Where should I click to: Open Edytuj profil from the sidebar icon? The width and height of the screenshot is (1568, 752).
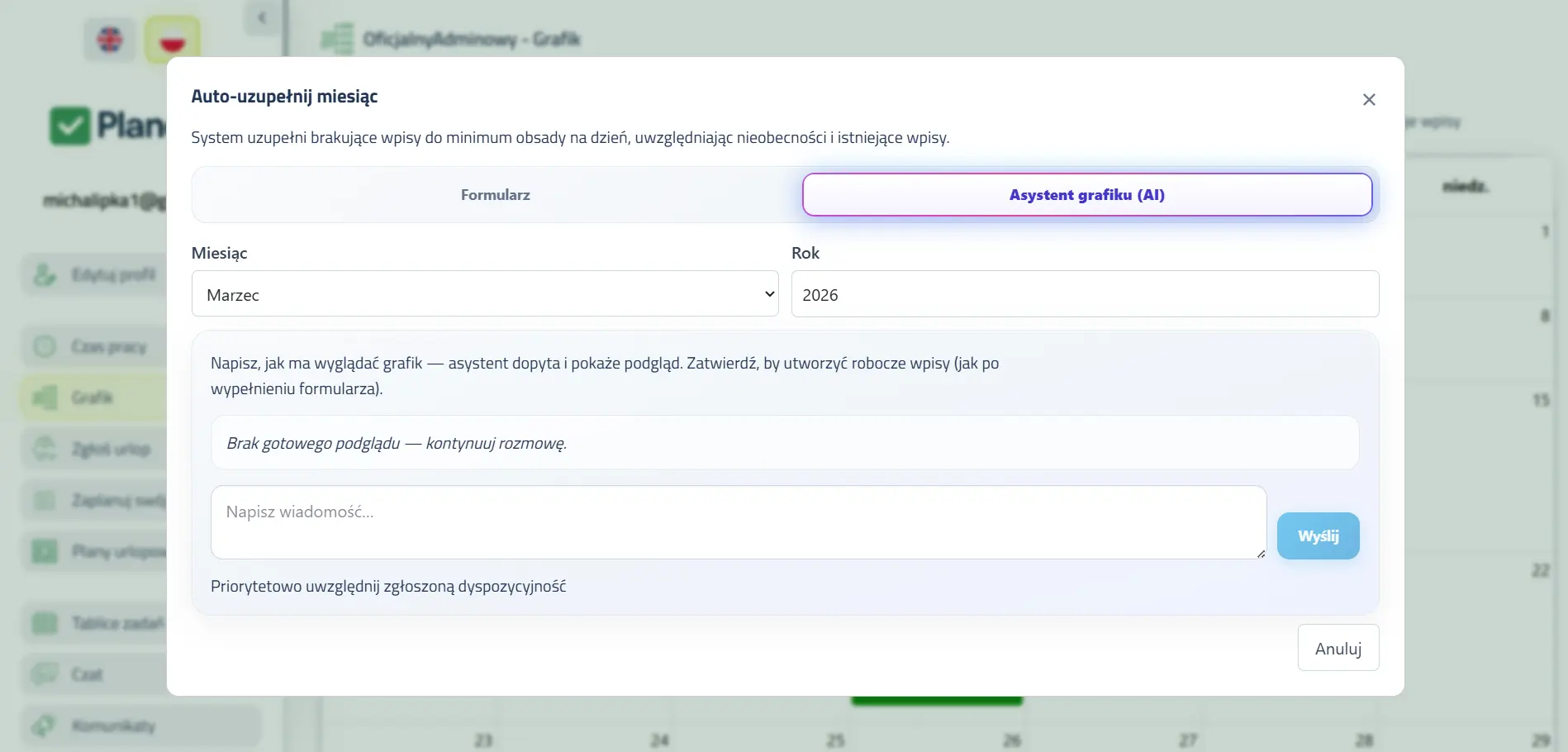45,275
